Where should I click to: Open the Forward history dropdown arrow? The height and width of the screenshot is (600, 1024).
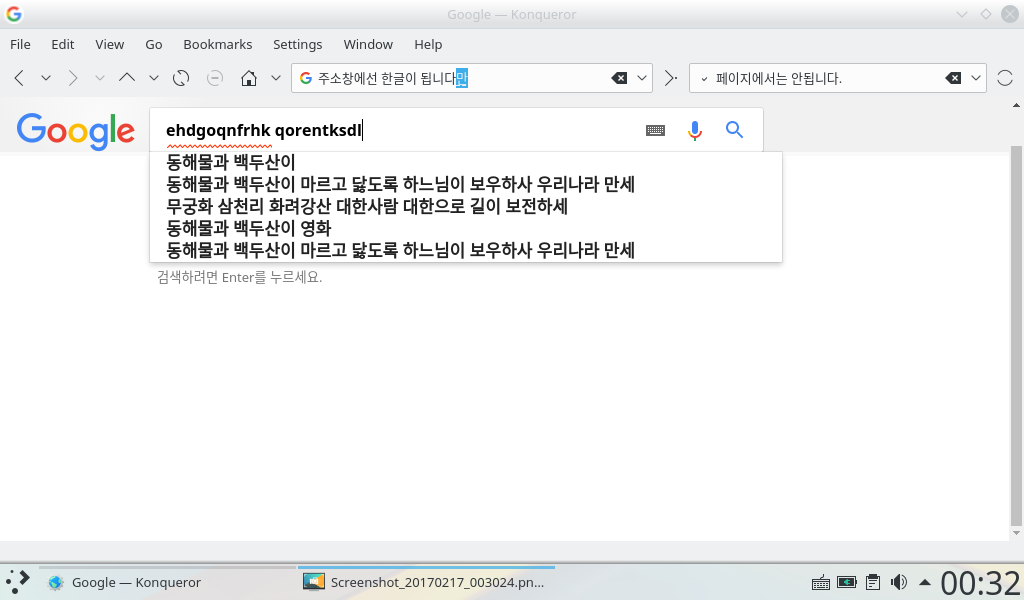pos(99,78)
